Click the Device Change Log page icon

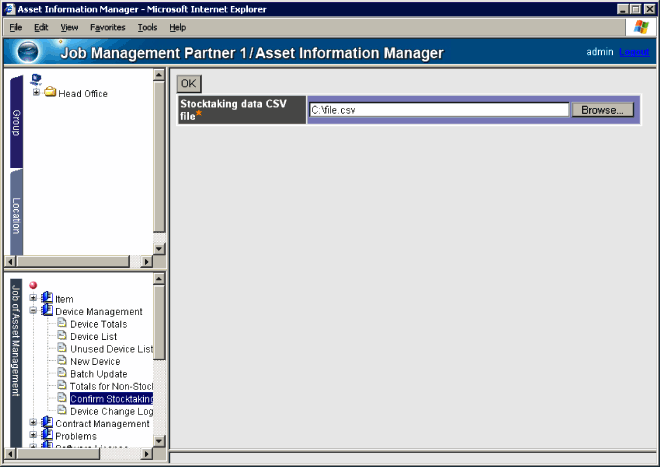tap(62, 410)
